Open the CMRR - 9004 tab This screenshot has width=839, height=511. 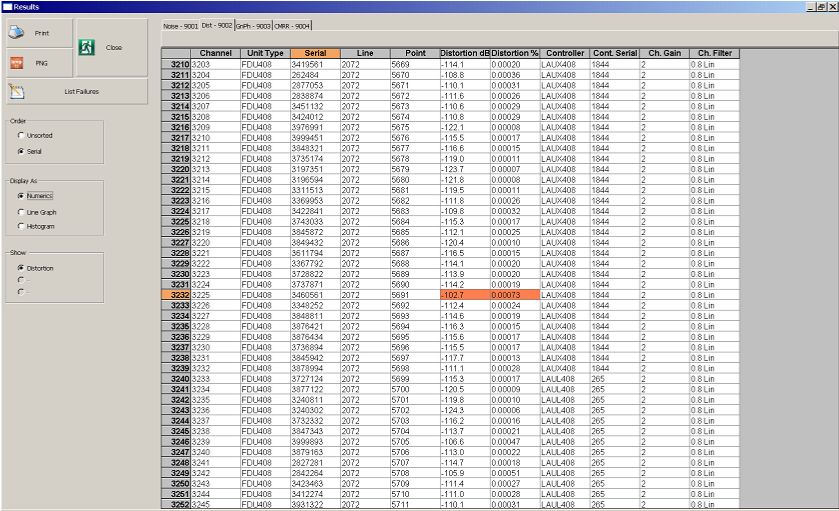point(292,26)
